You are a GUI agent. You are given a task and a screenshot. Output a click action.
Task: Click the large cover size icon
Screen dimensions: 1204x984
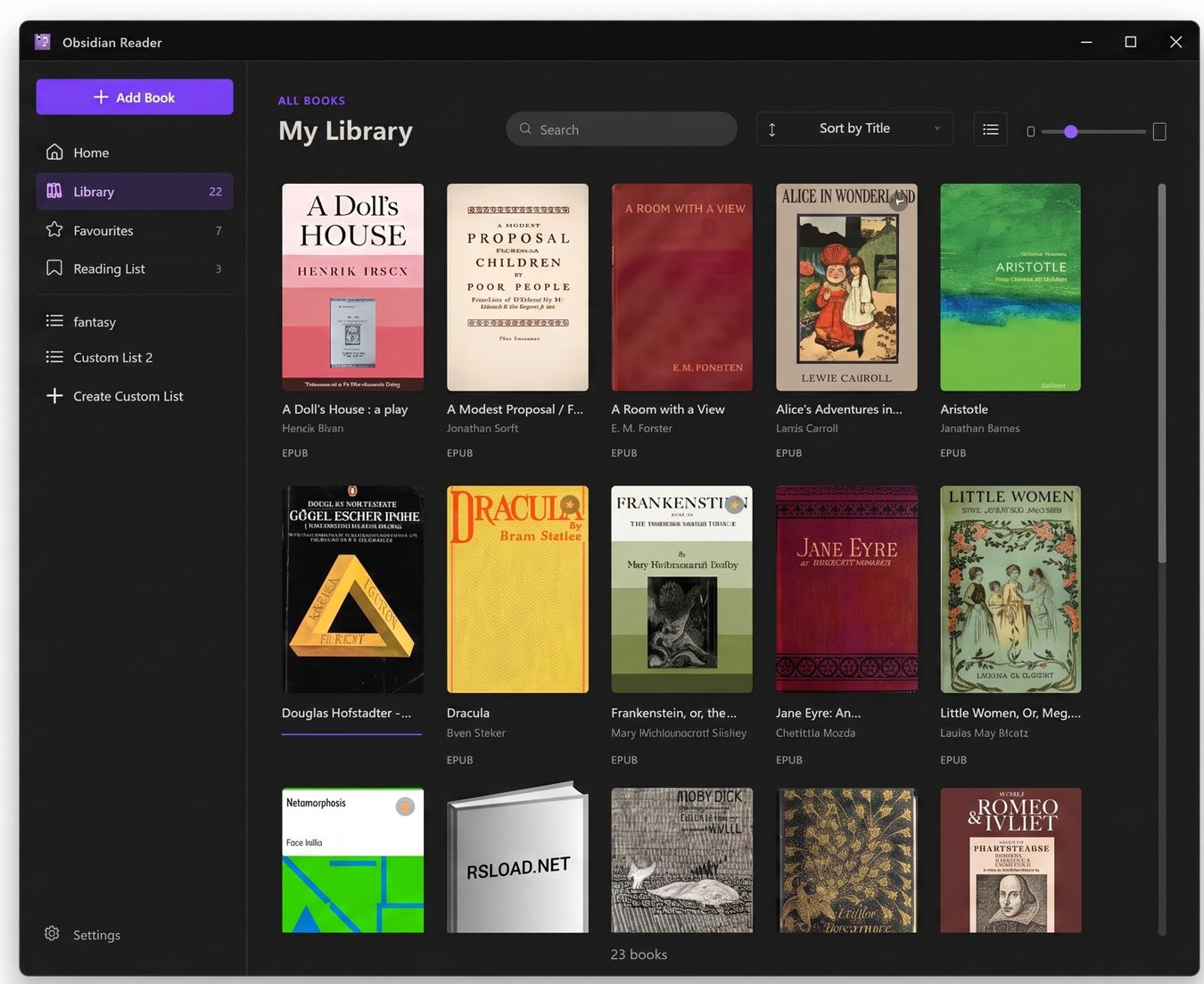pyautogui.click(x=1159, y=131)
